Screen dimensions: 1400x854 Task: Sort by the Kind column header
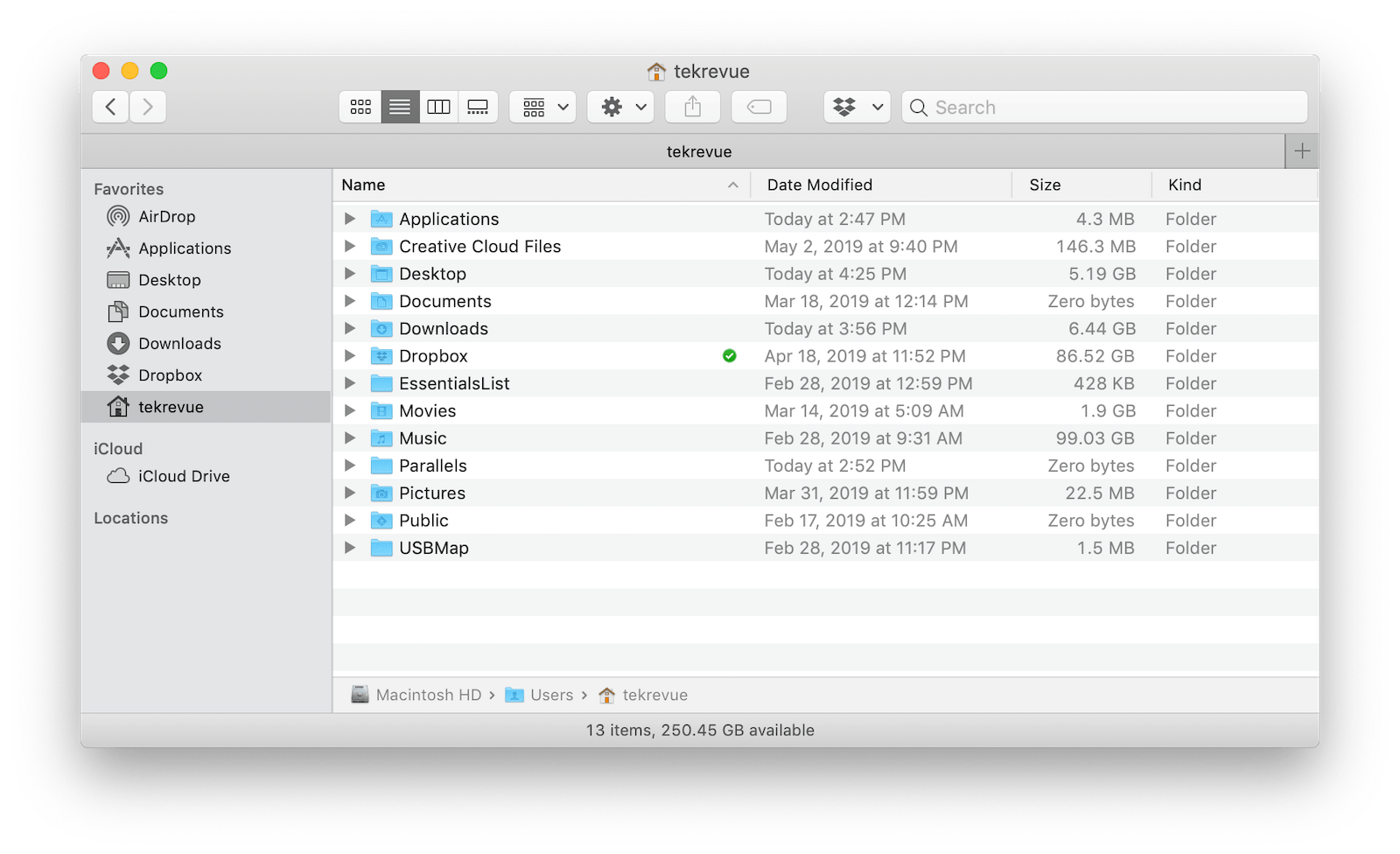tap(1235, 185)
